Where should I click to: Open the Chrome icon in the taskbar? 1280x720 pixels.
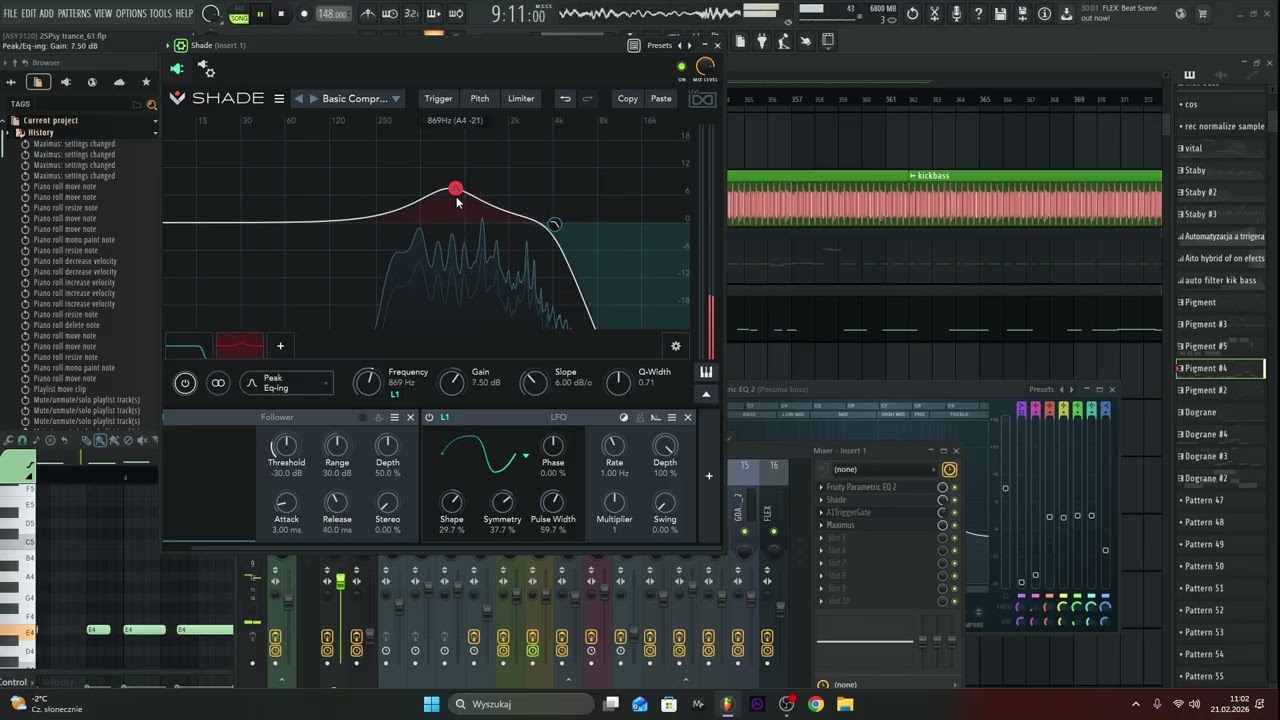tap(816, 704)
